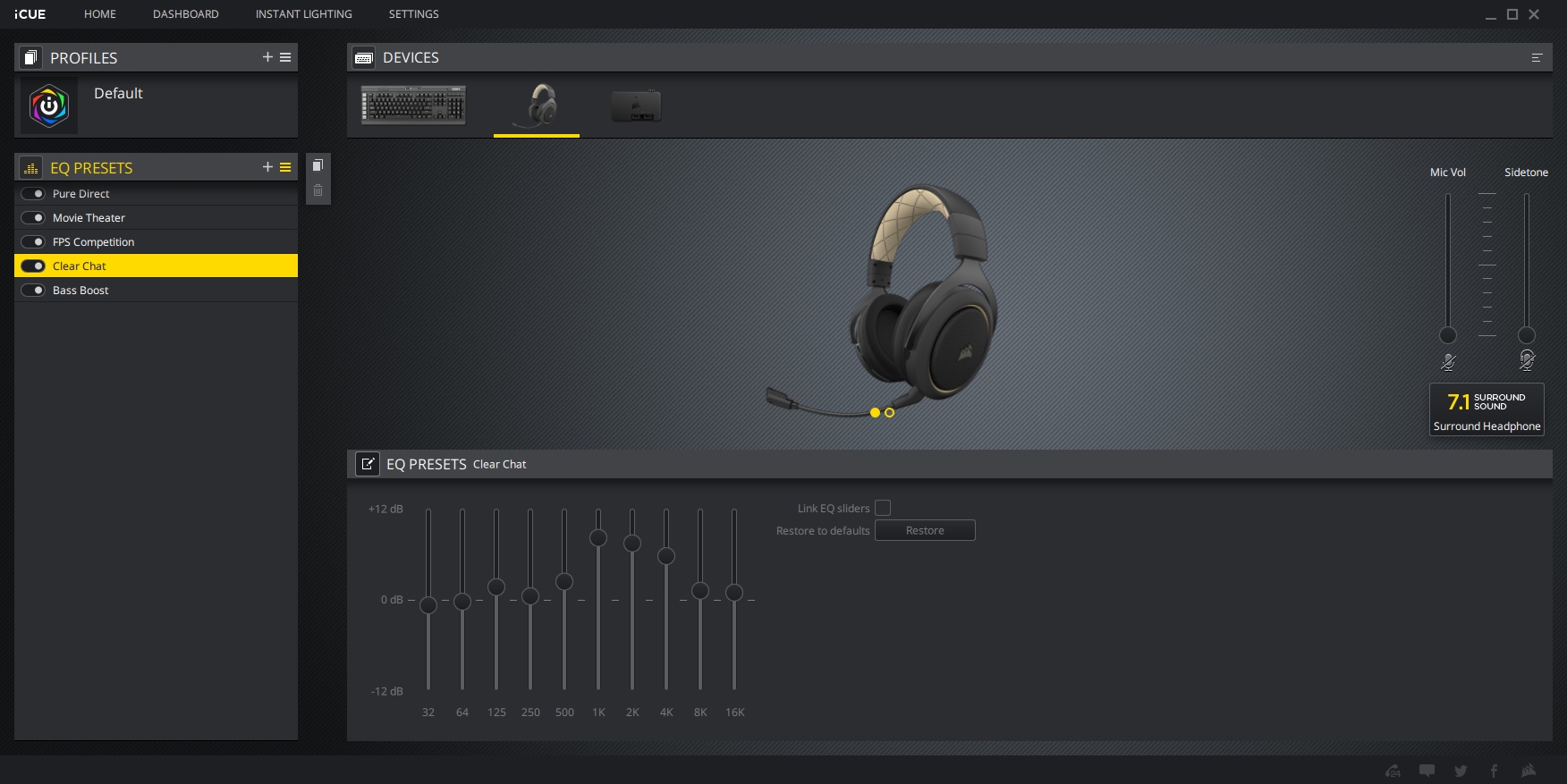Open the Twitter icon in footer
1567x784 pixels.
(1461, 771)
